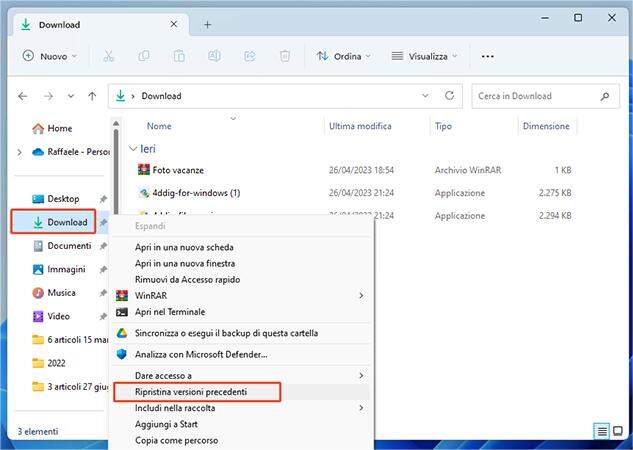Click the Cut scissors icon in toolbar
633x450 pixels.
click(x=108, y=56)
